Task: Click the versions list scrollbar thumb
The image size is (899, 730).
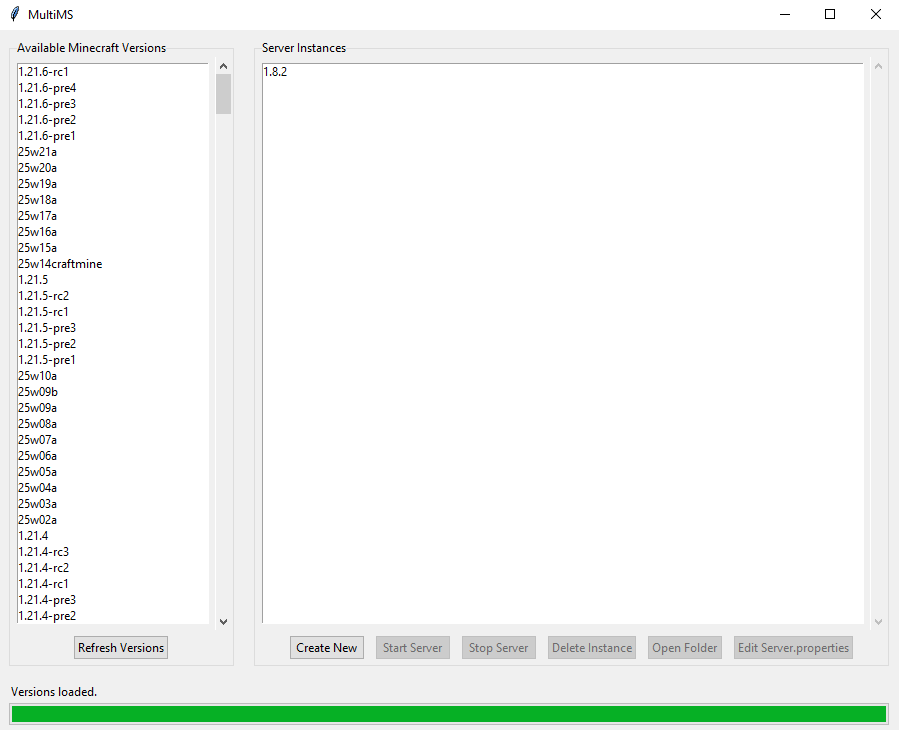Action: click(224, 94)
